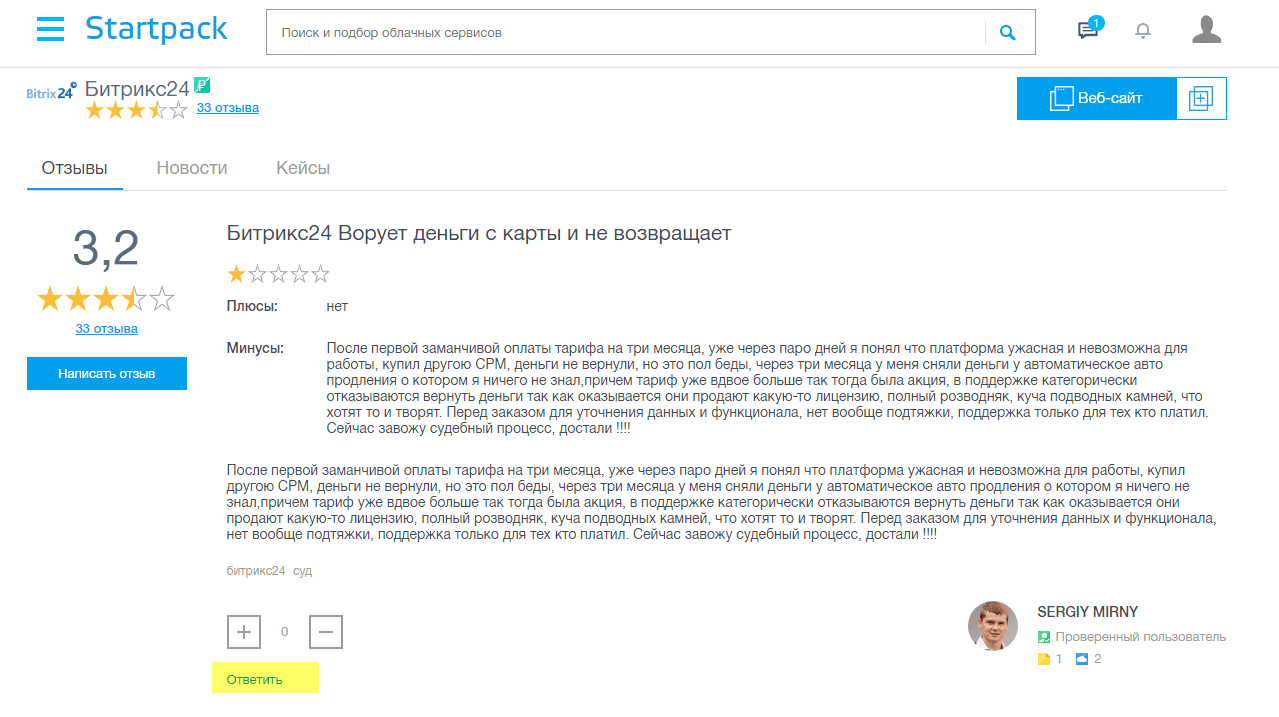Click the Bitrix24 product logo
1279x717 pixels.
51,91
